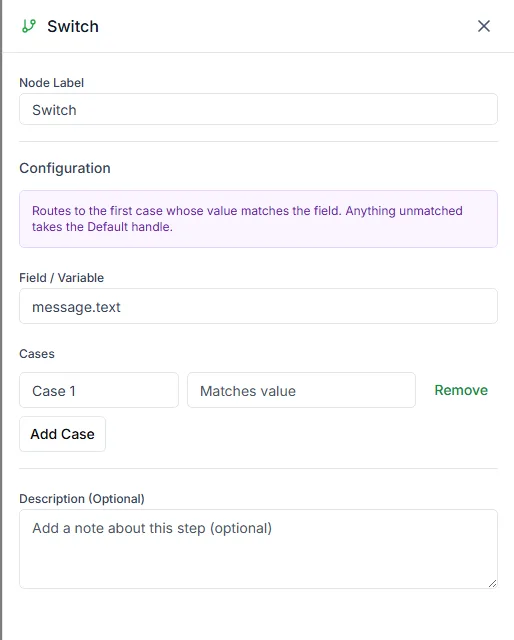Click the green branch Switch icon

click(x=29, y=26)
